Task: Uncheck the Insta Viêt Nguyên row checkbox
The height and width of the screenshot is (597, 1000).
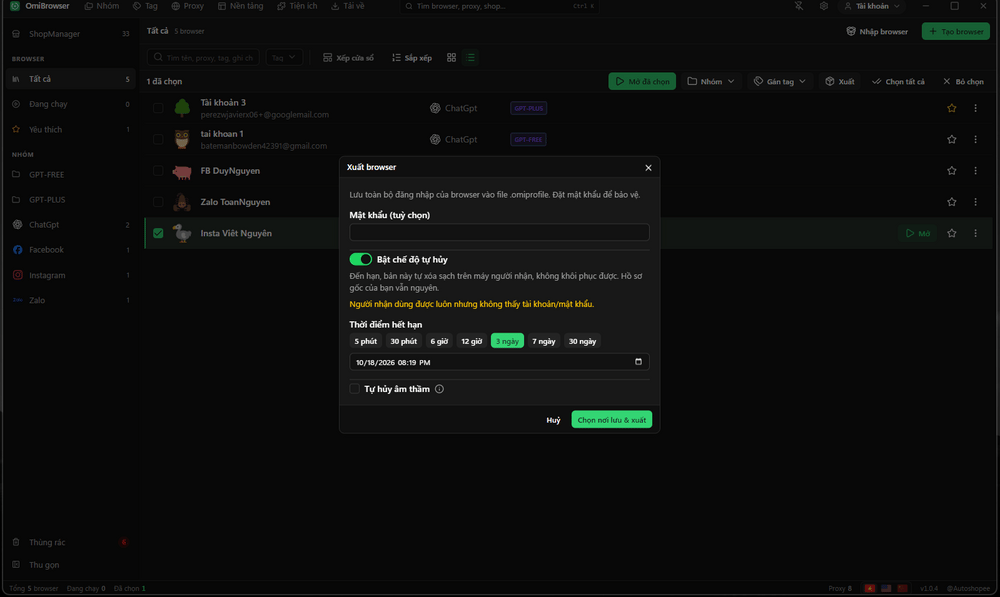Action: (x=158, y=233)
